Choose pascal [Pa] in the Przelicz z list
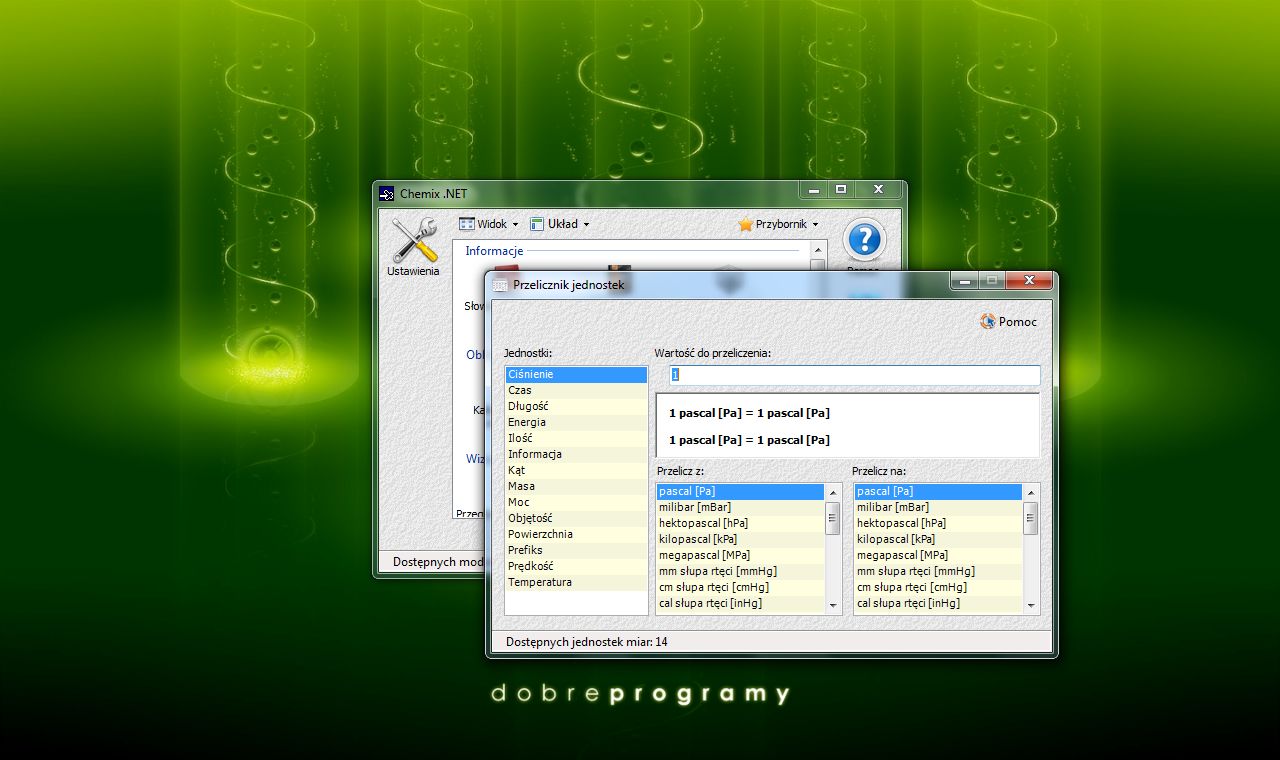 [x=740, y=491]
